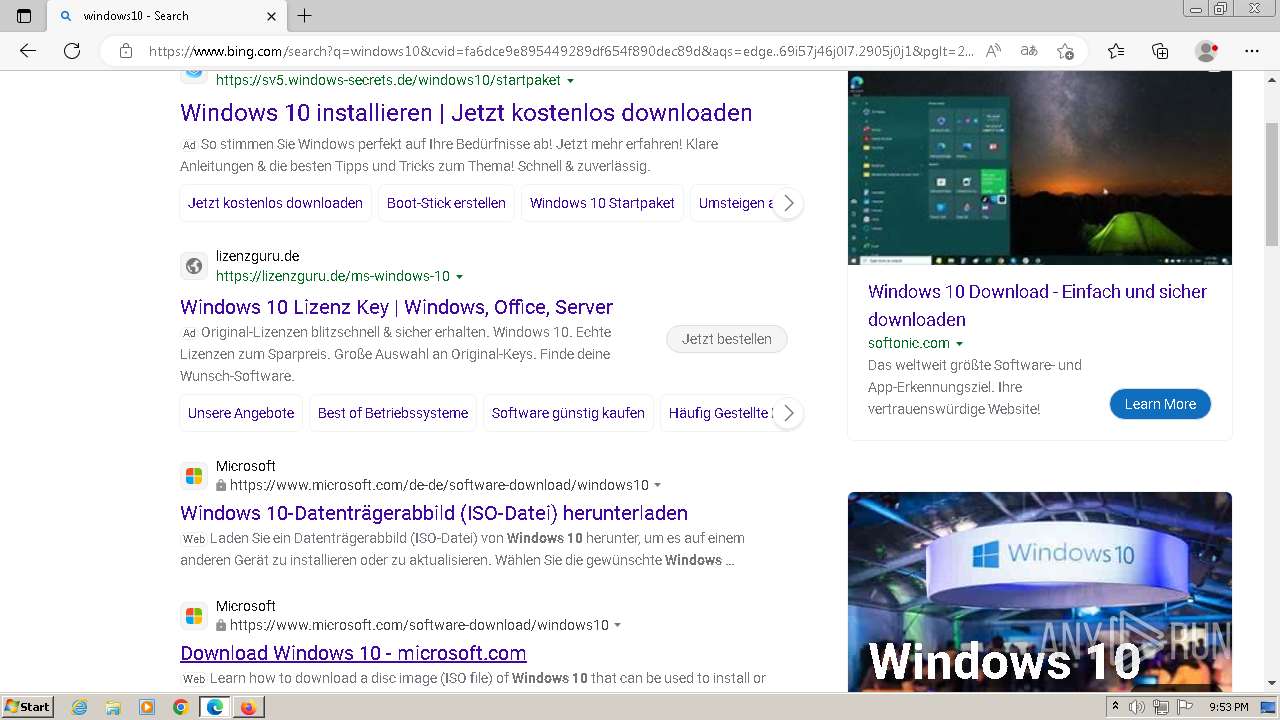This screenshot has width=1280, height=720.
Task: Open File Explorer from taskbar
Action: 113,707
